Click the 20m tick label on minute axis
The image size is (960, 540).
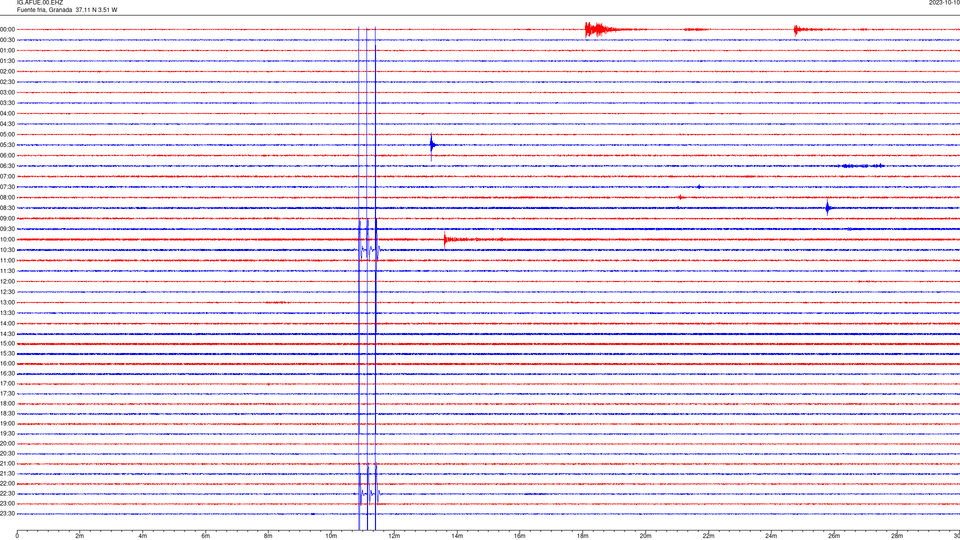pyautogui.click(x=645, y=536)
